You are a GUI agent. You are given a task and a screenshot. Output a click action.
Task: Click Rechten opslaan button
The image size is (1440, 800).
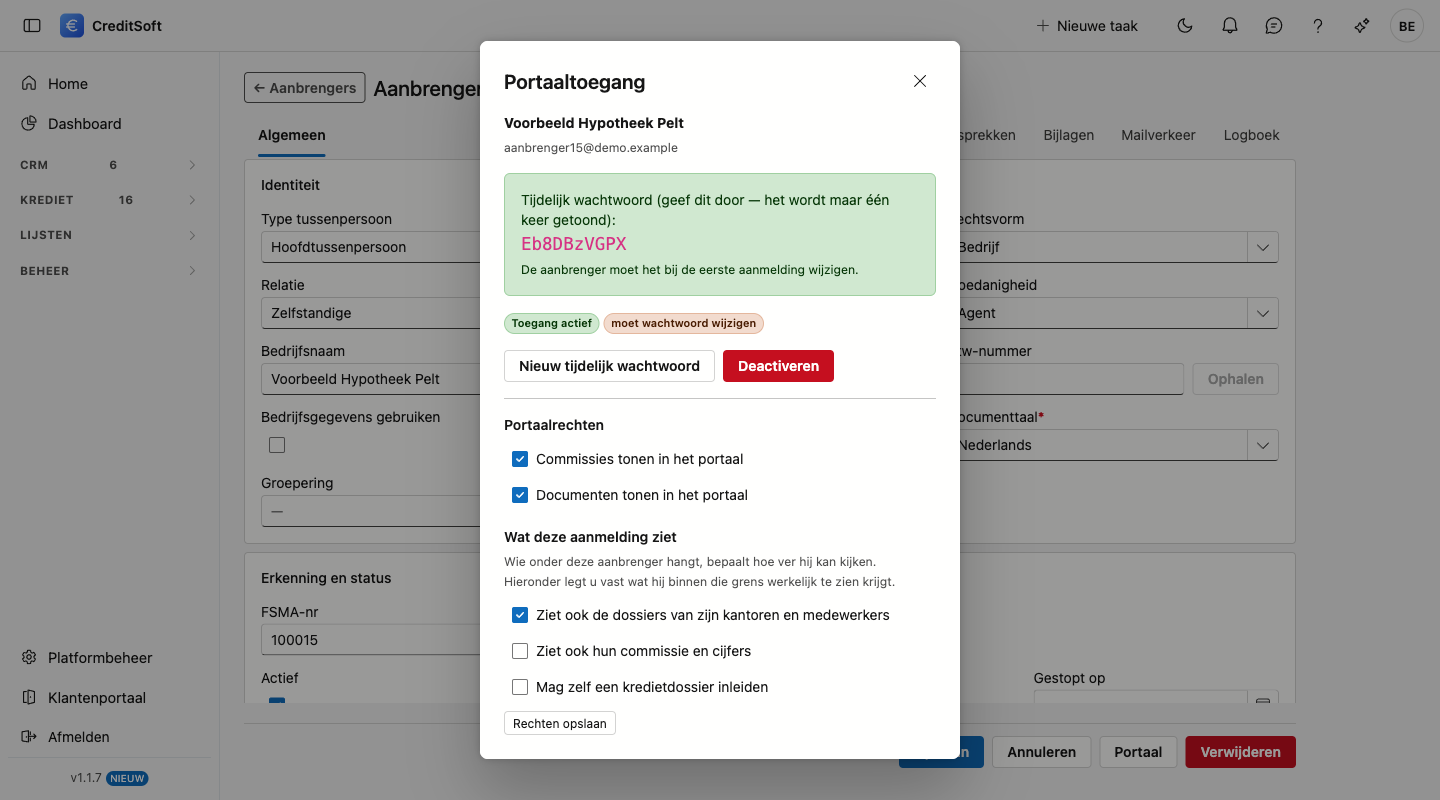pos(560,723)
